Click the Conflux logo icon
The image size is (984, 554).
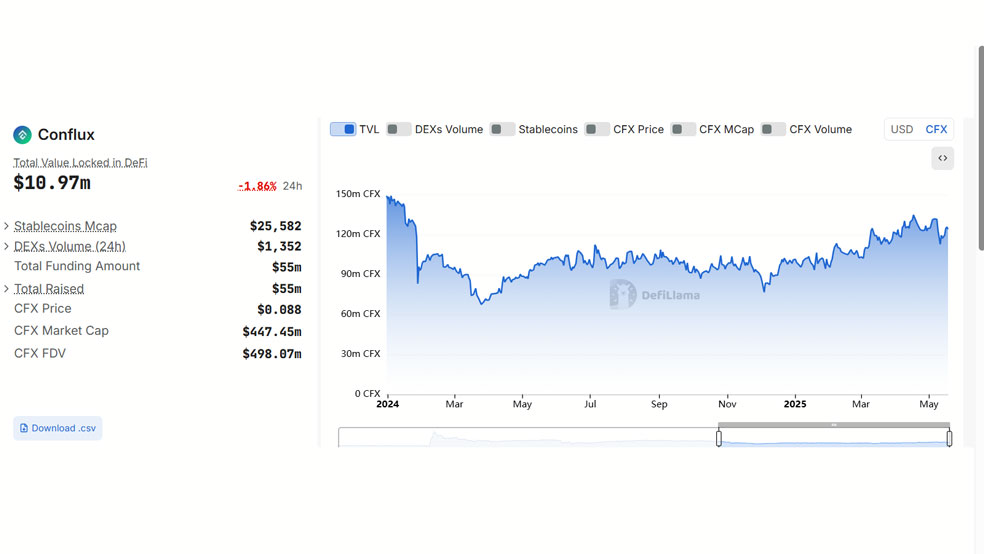tap(23, 134)
